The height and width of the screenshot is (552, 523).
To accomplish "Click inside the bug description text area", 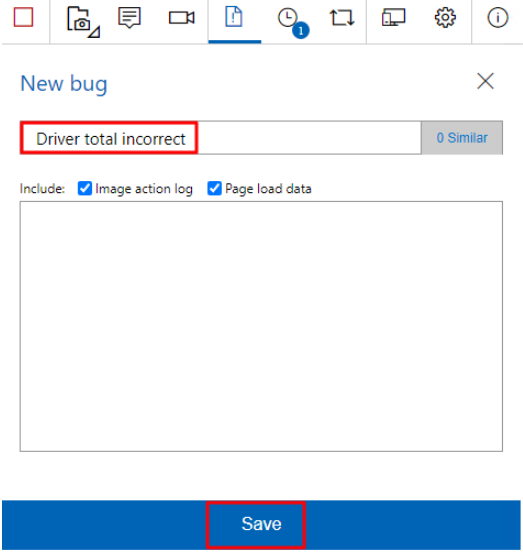I will (x=261, y=326).
